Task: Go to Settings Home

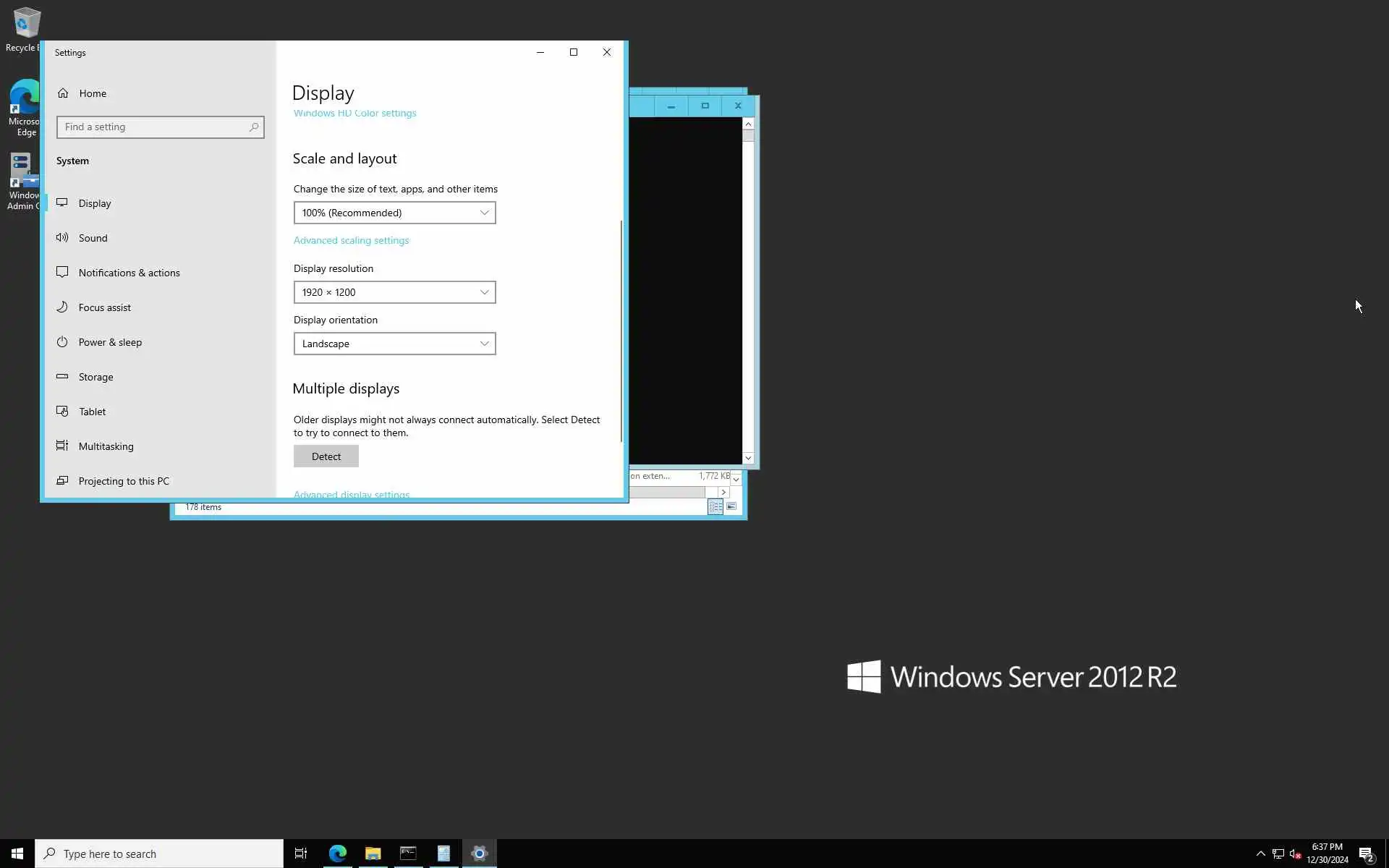Action: [x=93, y=93]
